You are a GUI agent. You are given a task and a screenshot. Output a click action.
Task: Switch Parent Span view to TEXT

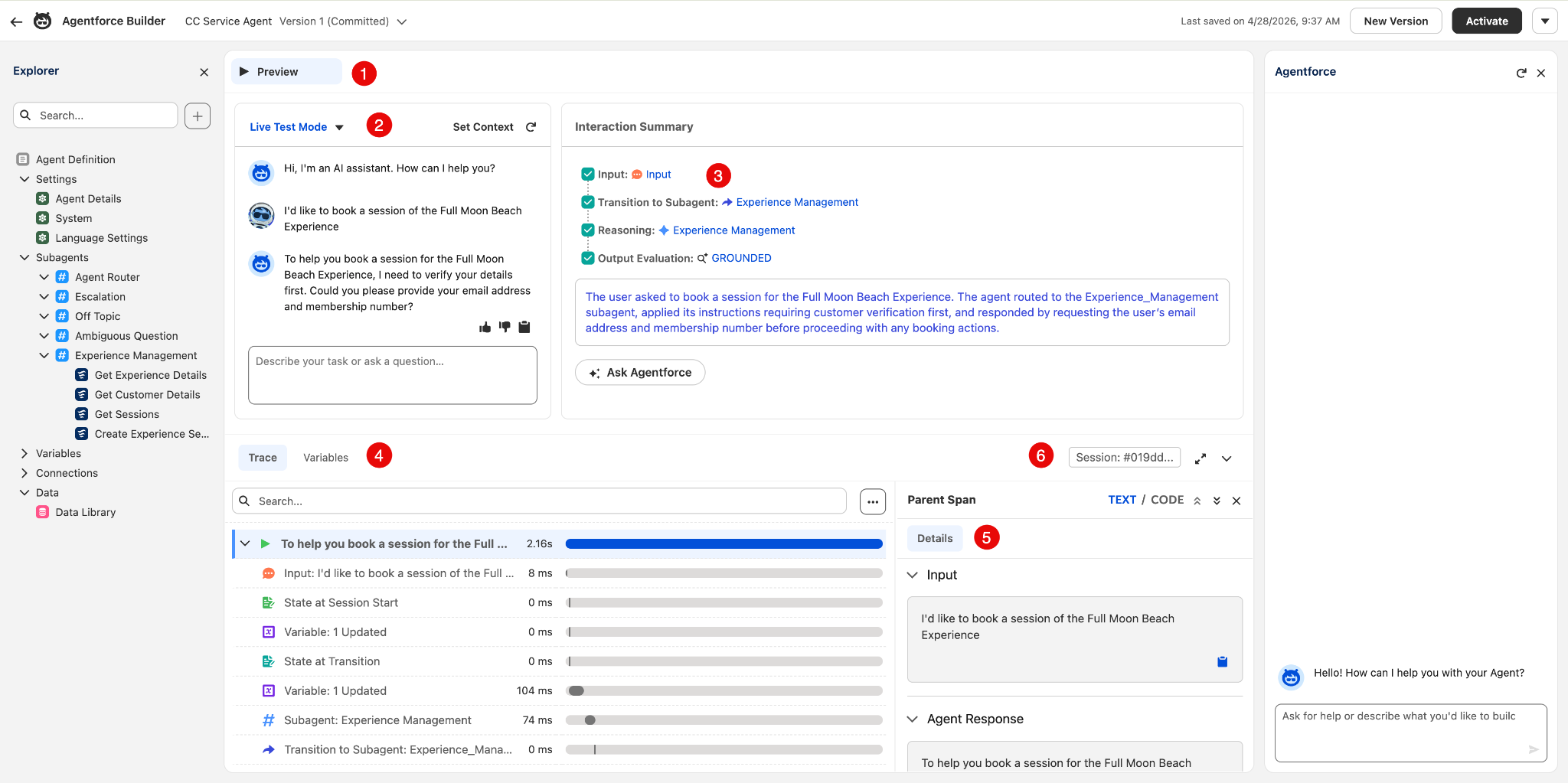pyautogui.click(x=1122, y=500)
